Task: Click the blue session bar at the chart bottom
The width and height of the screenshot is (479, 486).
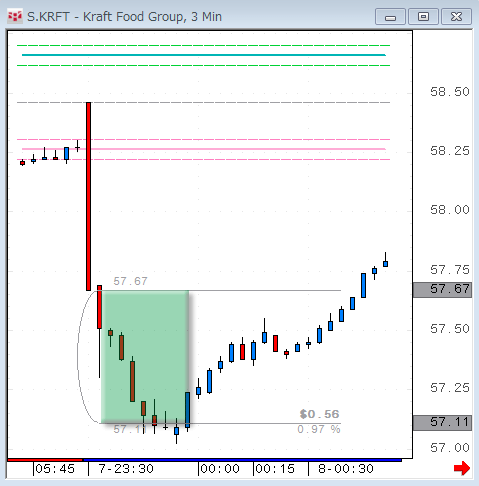Action: 242,460
